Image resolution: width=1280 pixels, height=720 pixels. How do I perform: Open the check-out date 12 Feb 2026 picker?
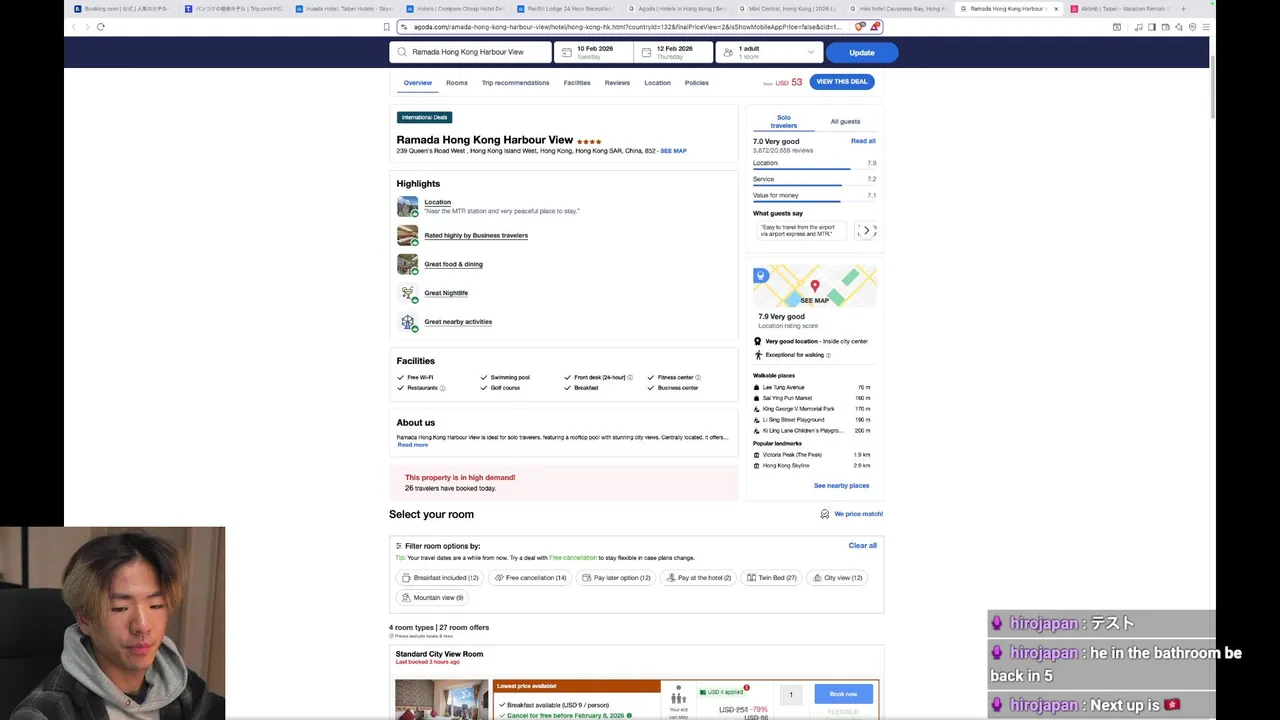tap(674, 52)
